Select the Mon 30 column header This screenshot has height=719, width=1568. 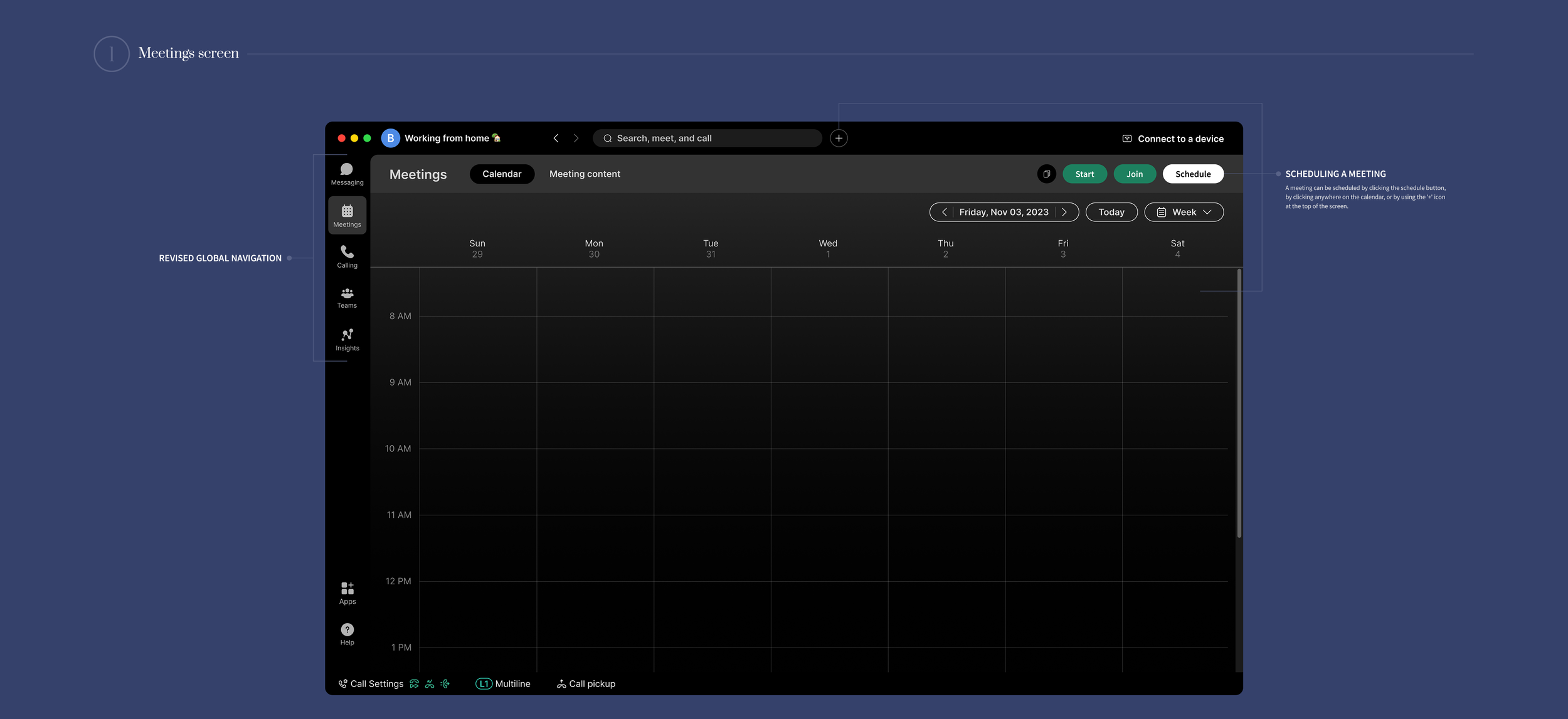tap(594, 248)
